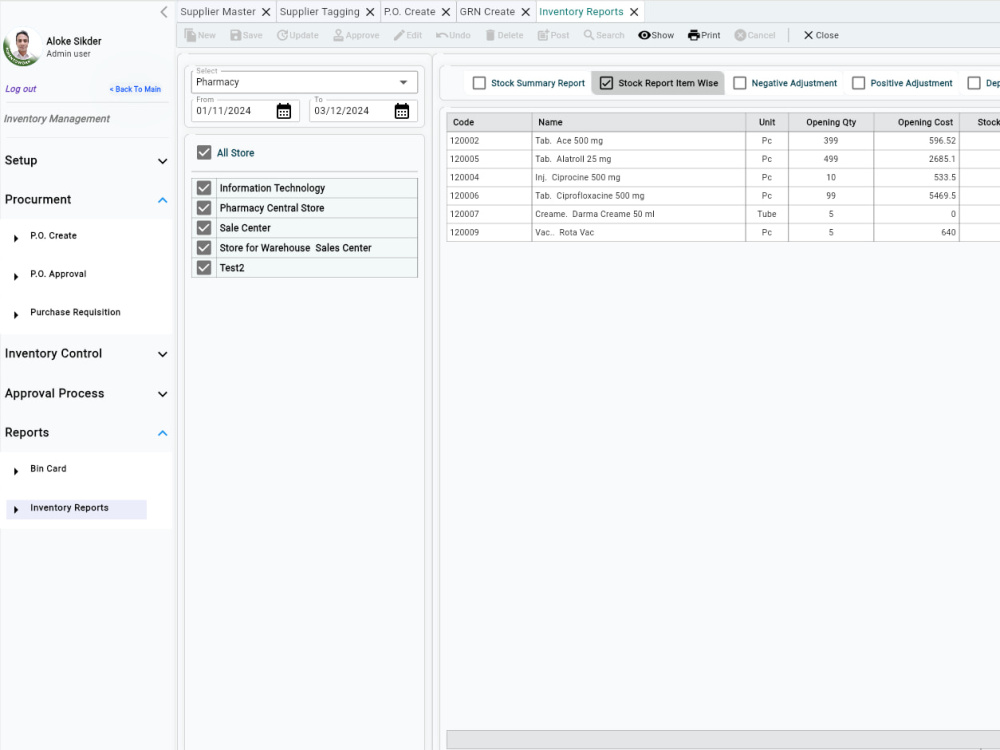This screenshot has height=750, width=1000.
Task: Switch to the Supplier Master tab
Action: click(217, 12)
